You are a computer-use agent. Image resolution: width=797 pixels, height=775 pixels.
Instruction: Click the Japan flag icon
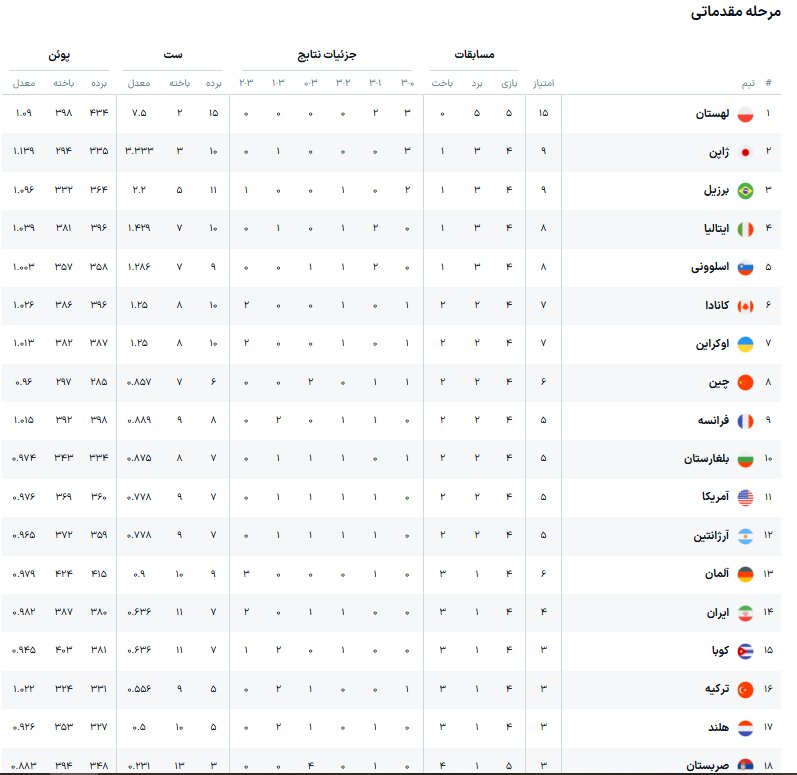click(745, 152)
